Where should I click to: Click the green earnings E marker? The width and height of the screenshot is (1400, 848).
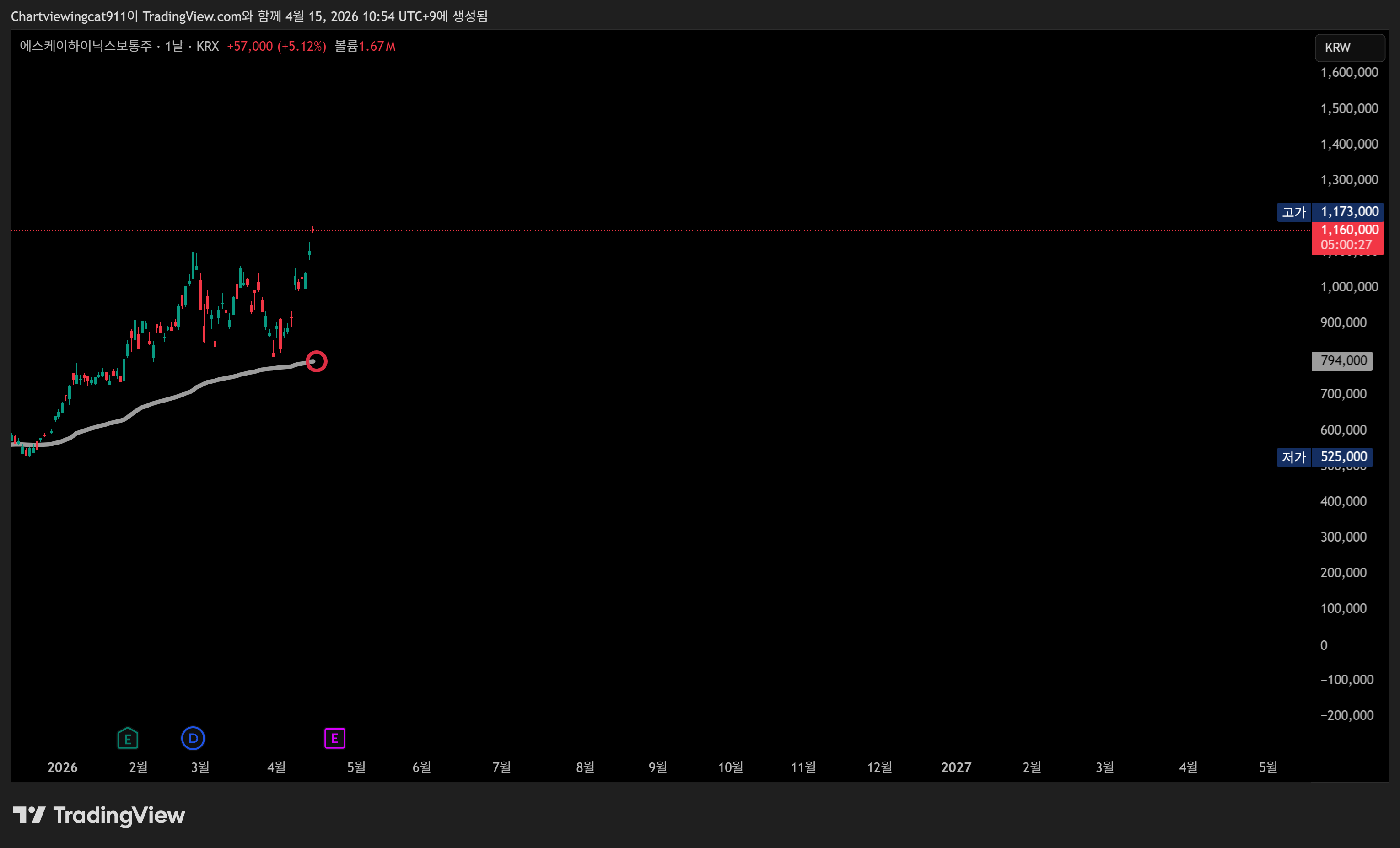[x=128, y=738]
